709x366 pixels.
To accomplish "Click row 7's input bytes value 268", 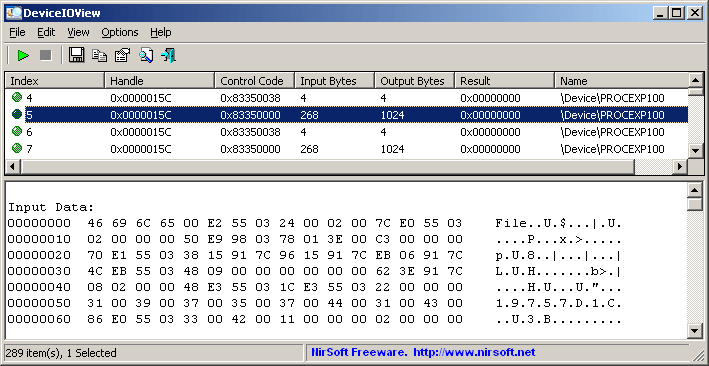I will (309, 149).
